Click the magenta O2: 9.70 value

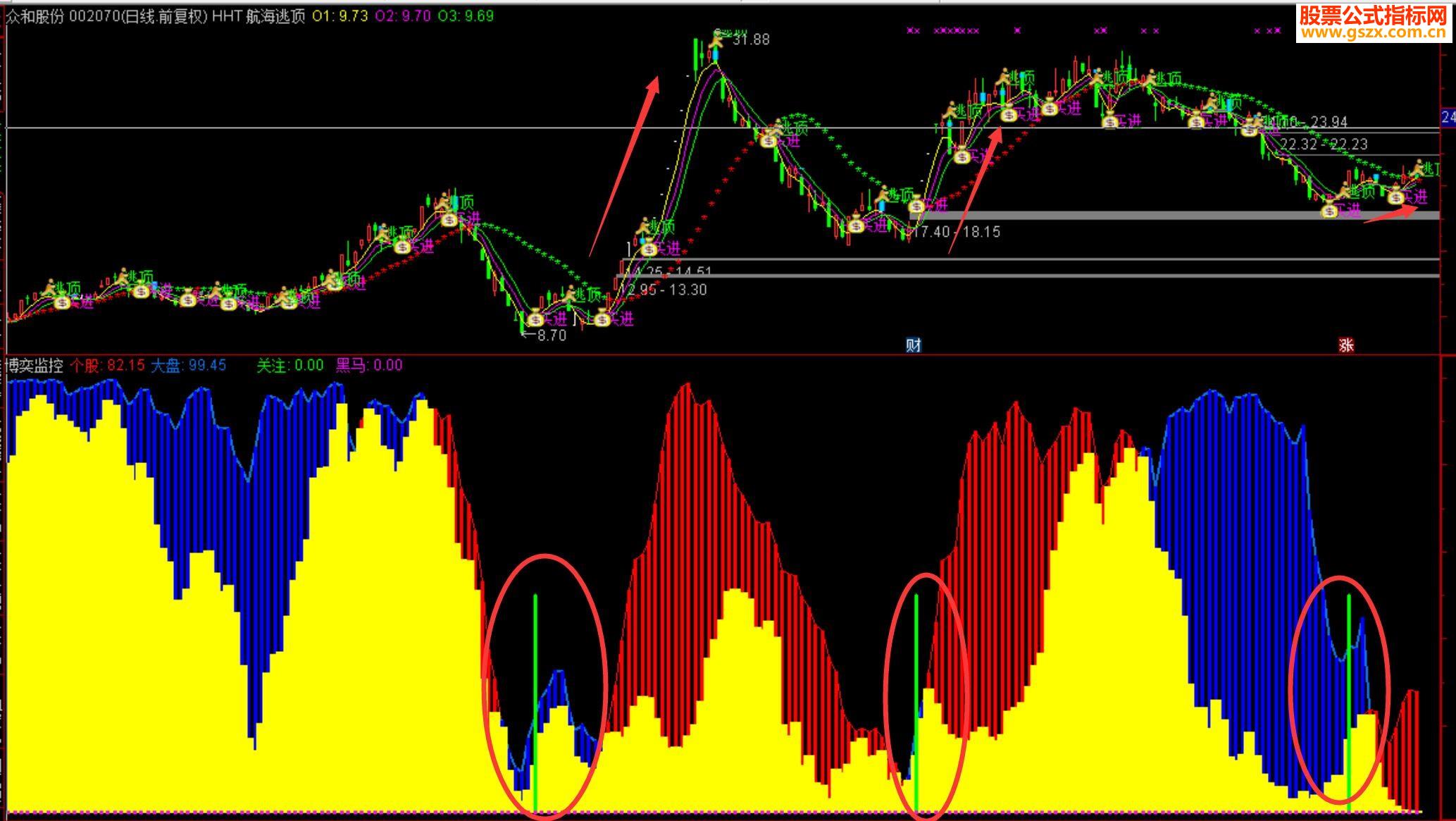pos(403,16)
